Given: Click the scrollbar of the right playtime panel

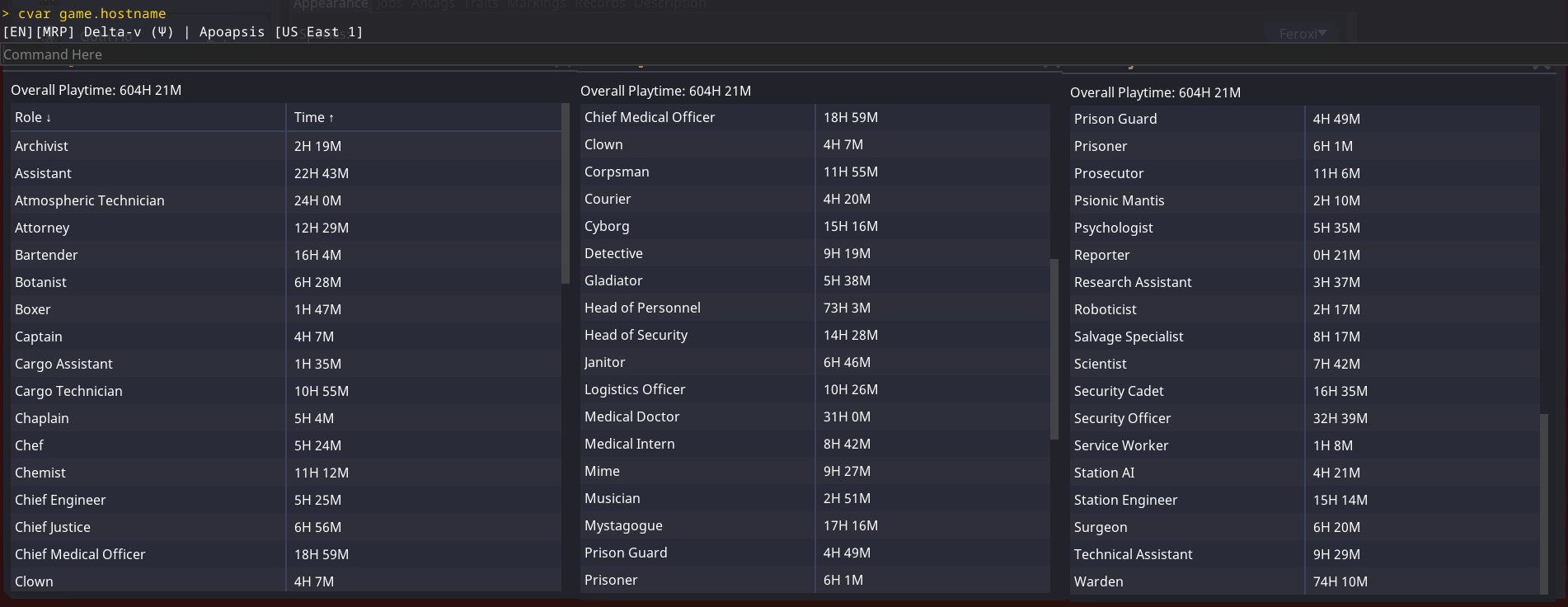Looking at the screenshot, I should click(x=1544, y=503).
